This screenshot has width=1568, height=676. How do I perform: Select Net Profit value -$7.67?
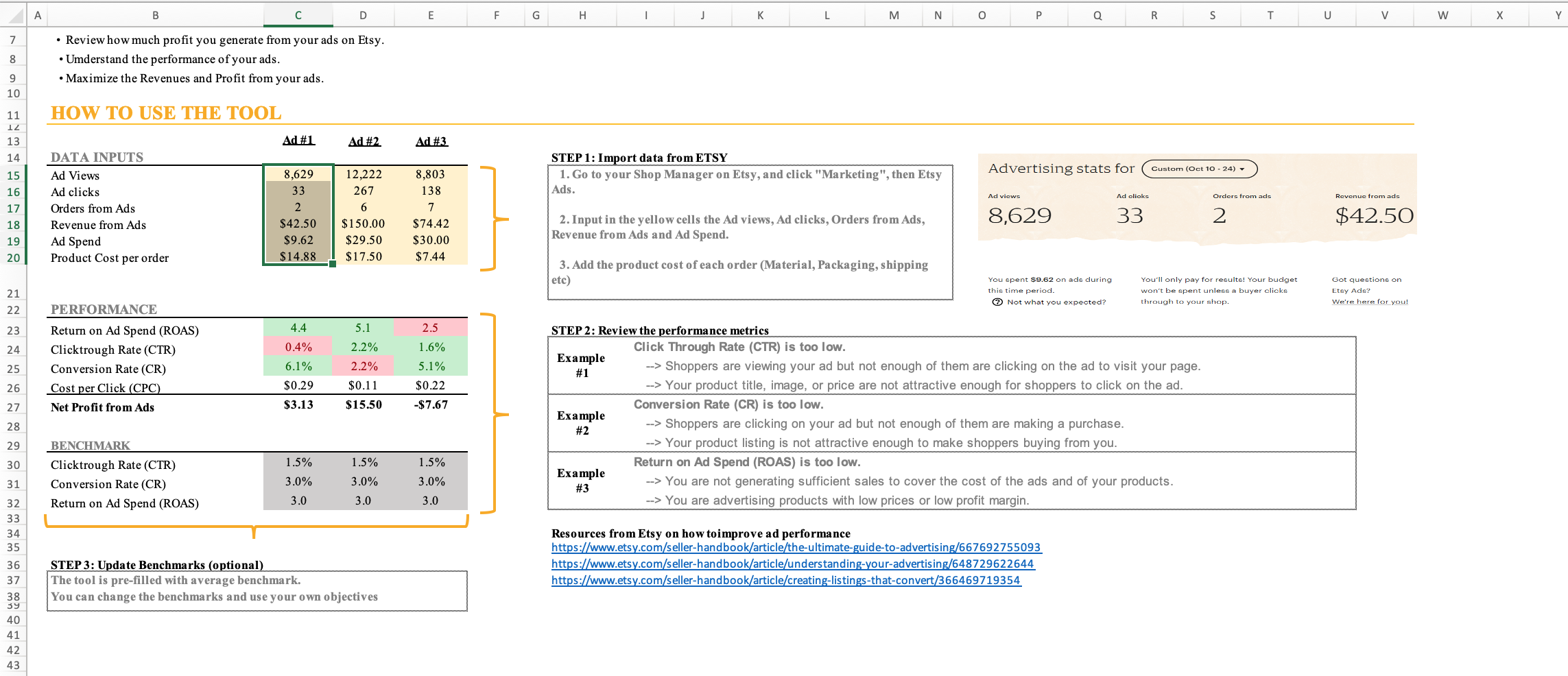click(430, 405)
